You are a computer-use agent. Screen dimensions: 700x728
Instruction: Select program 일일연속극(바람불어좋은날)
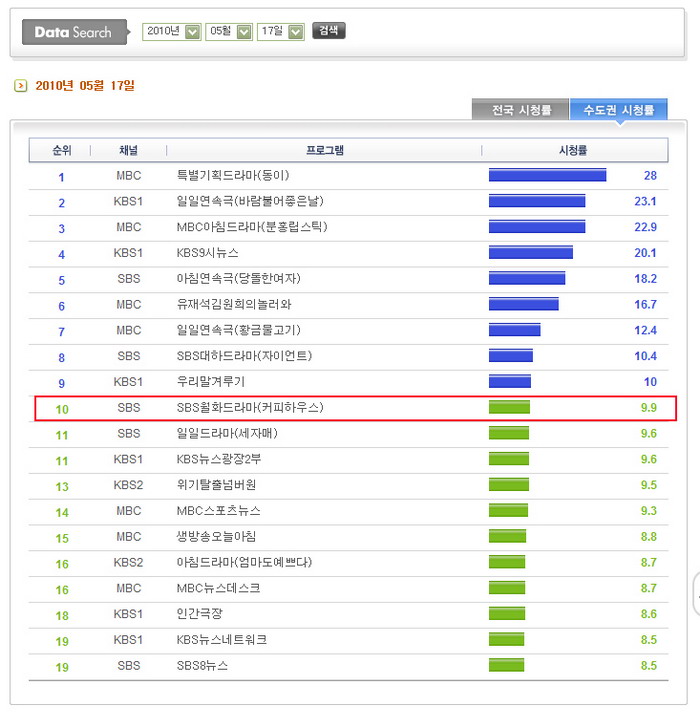[250, 201]
